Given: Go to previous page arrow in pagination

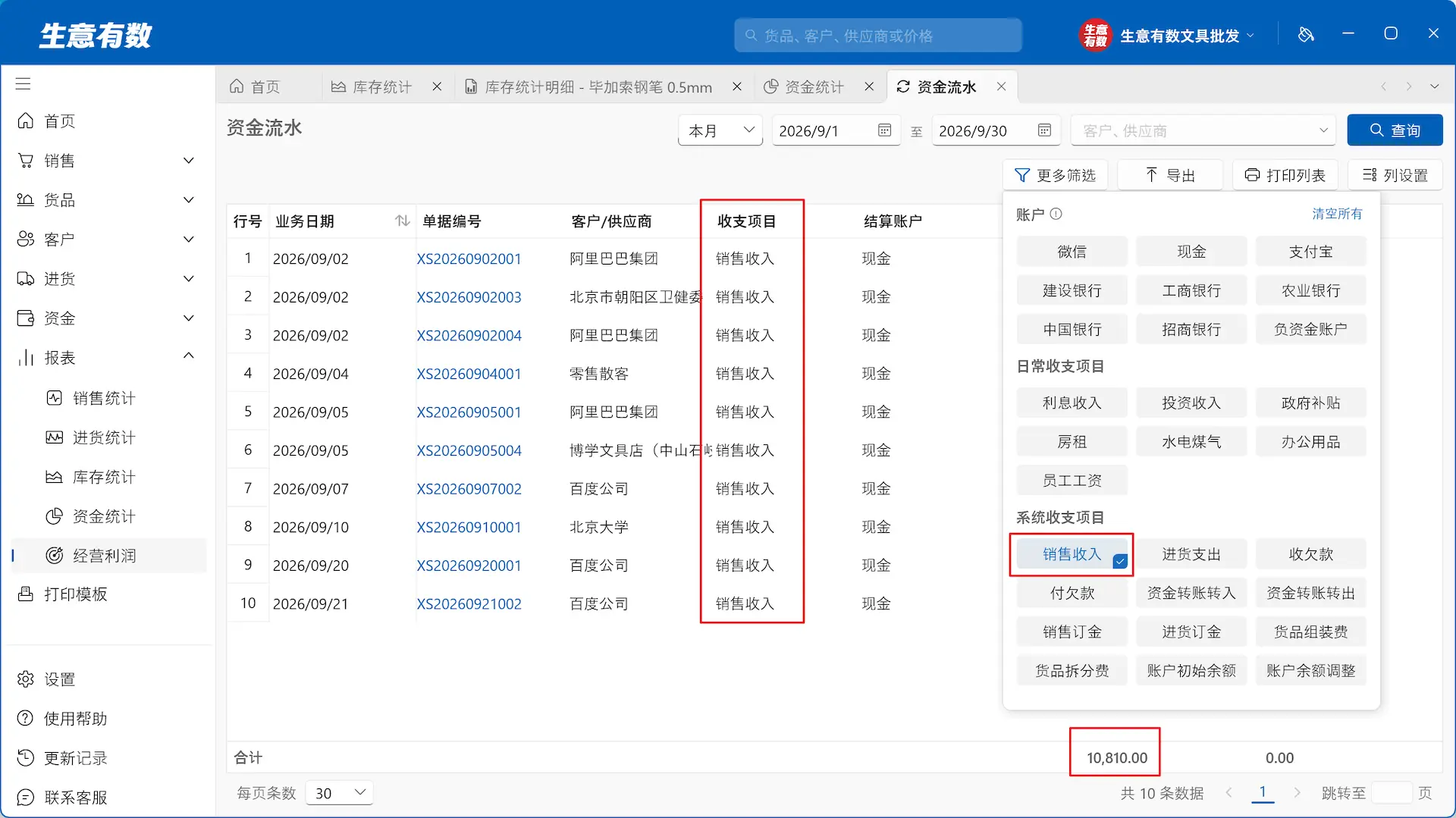Looking at the screenshot, I should 1228,793.
